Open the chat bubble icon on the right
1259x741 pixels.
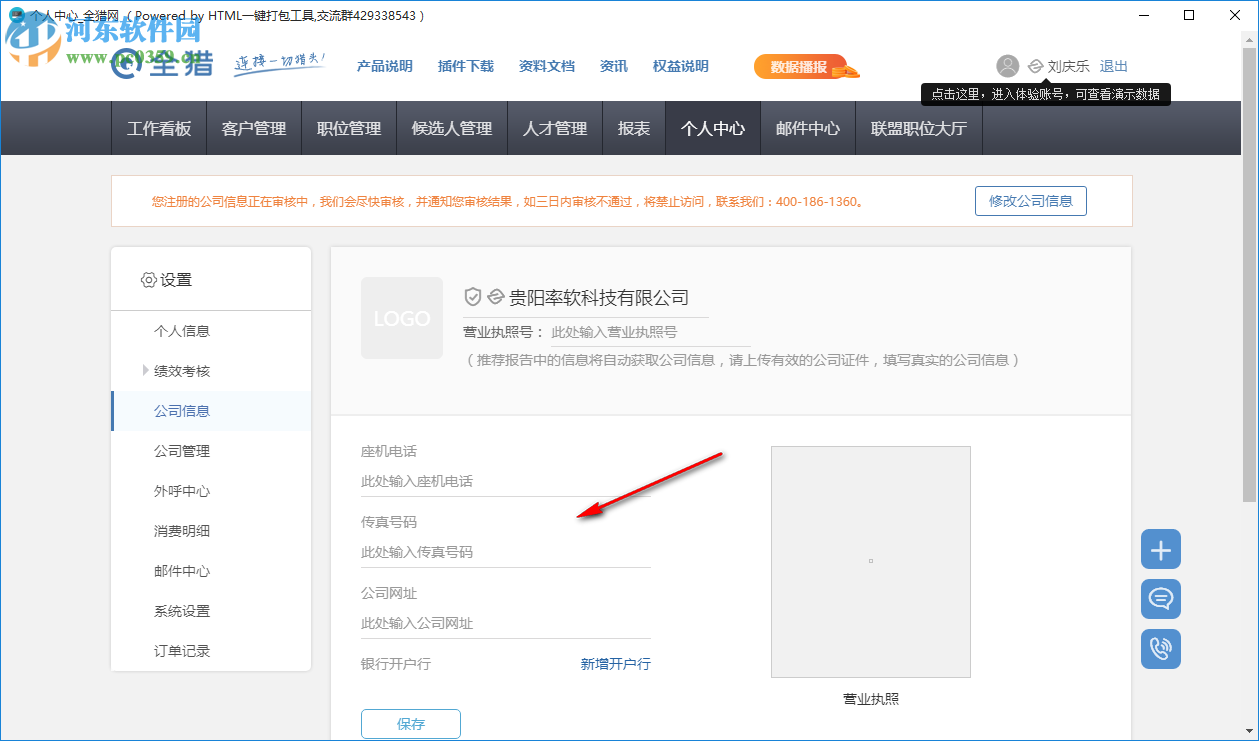point(1160,599)
